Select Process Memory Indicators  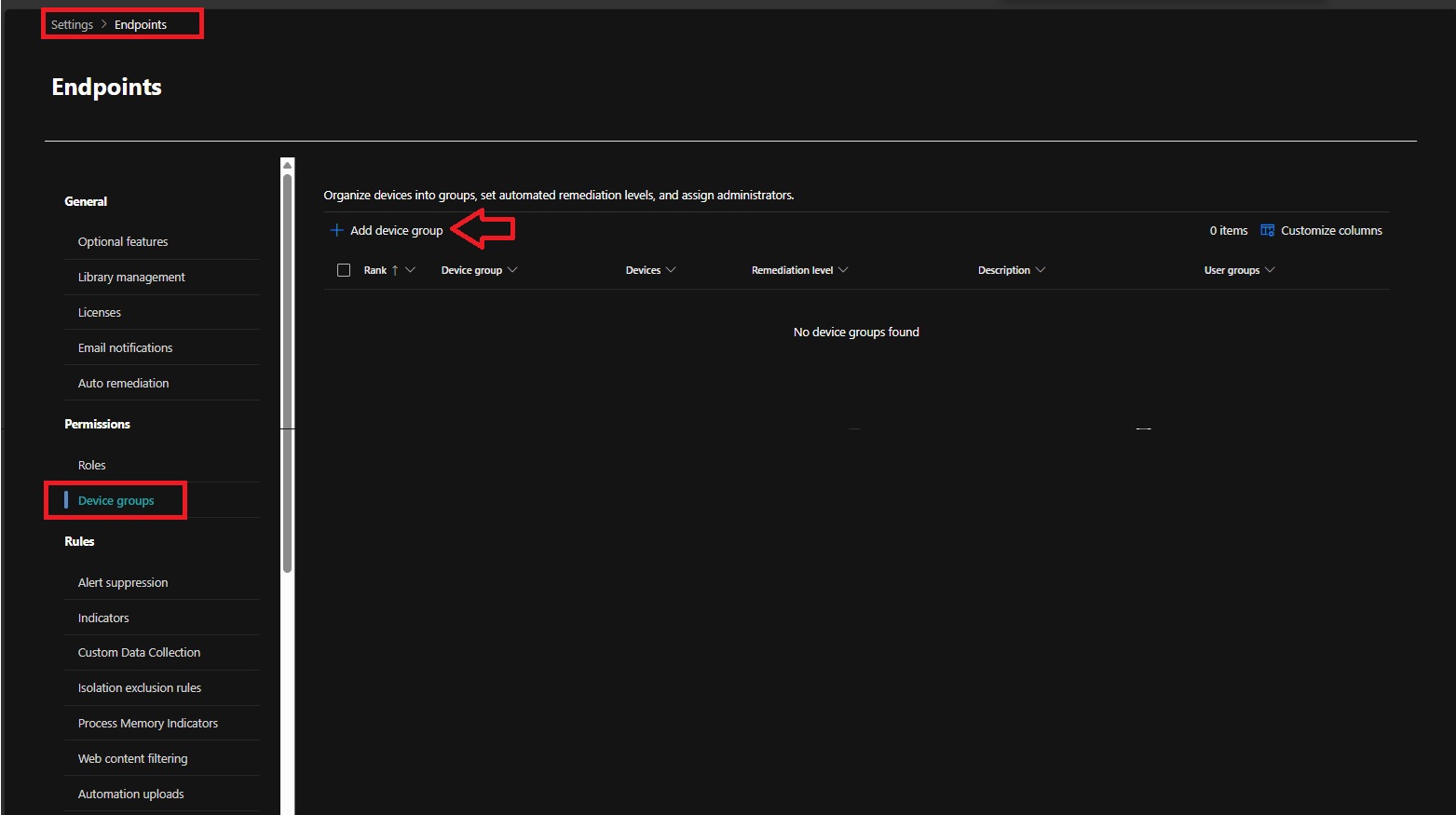tap(148, 724)
